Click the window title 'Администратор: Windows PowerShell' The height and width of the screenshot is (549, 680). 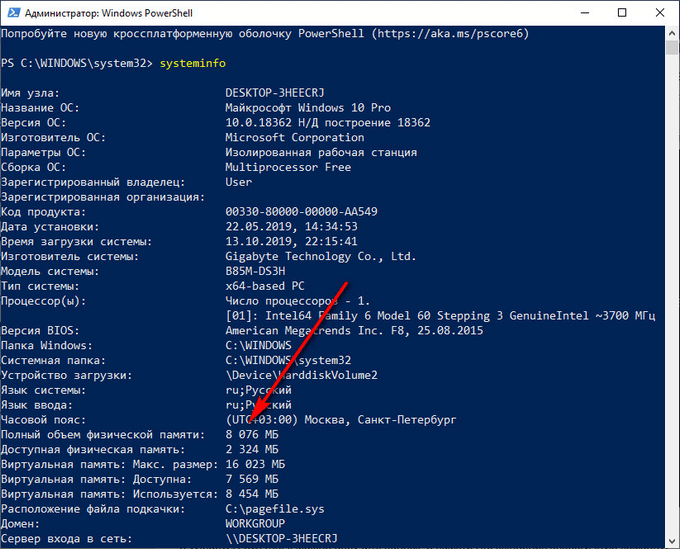[108, 13]
